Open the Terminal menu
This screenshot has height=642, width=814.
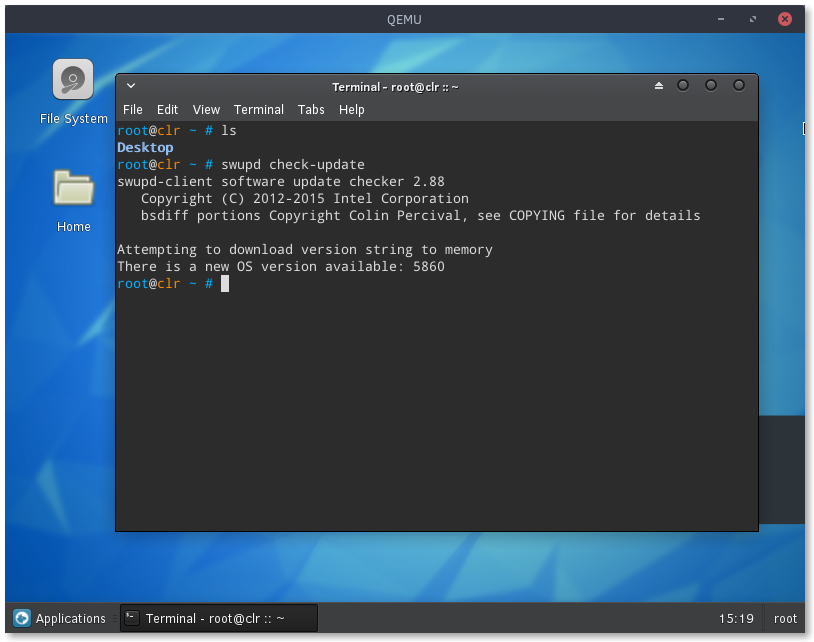pos(259,110)
